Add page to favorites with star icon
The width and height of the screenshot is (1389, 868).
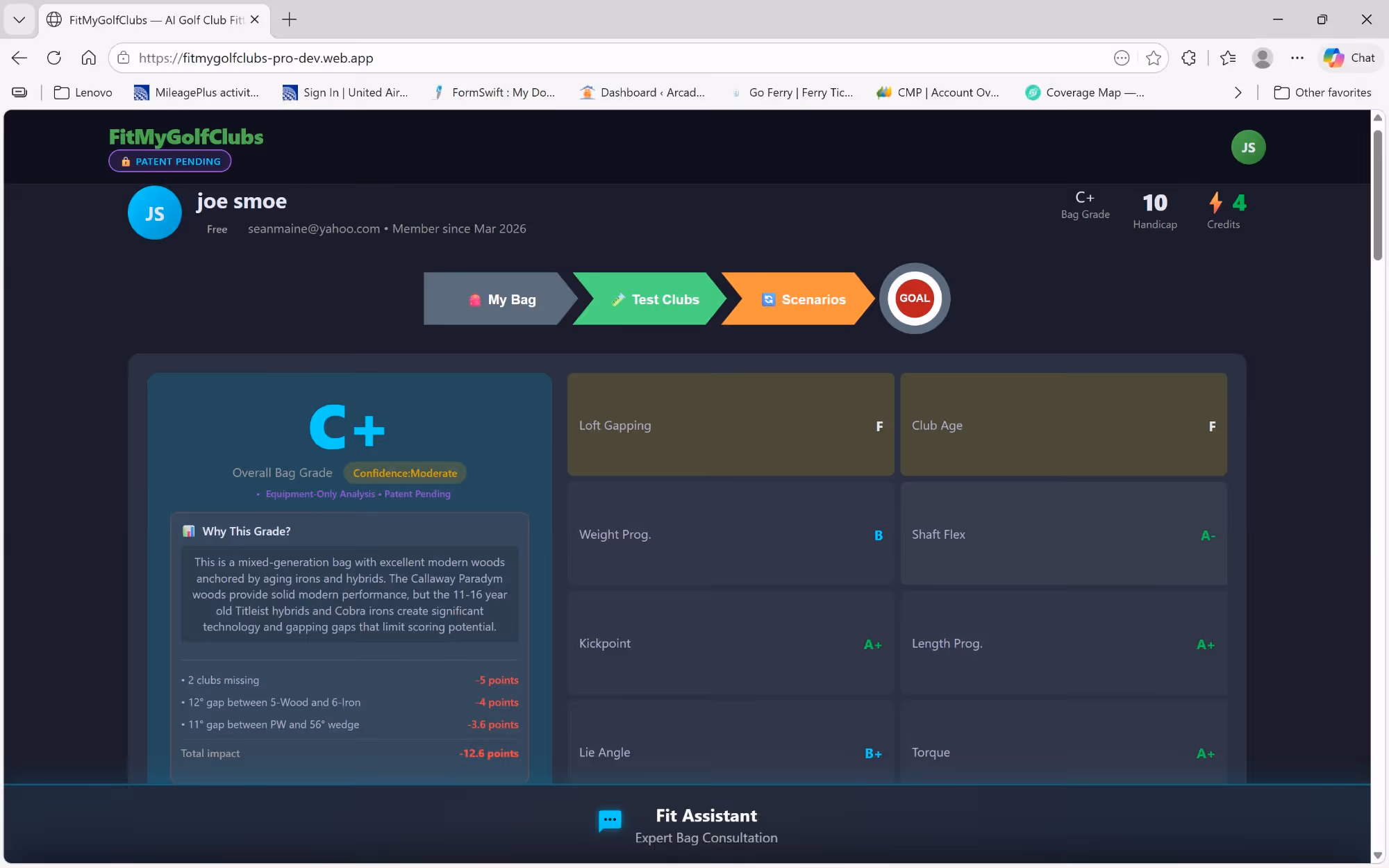1154,58
